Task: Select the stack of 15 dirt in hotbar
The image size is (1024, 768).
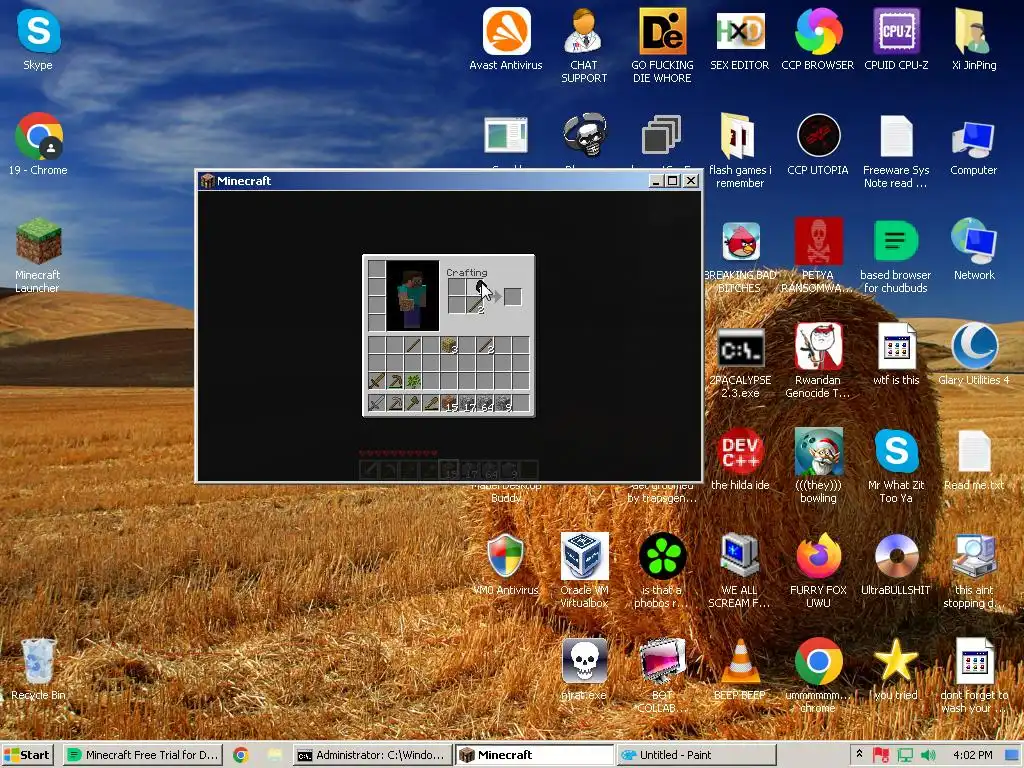Action: (449, 404)
